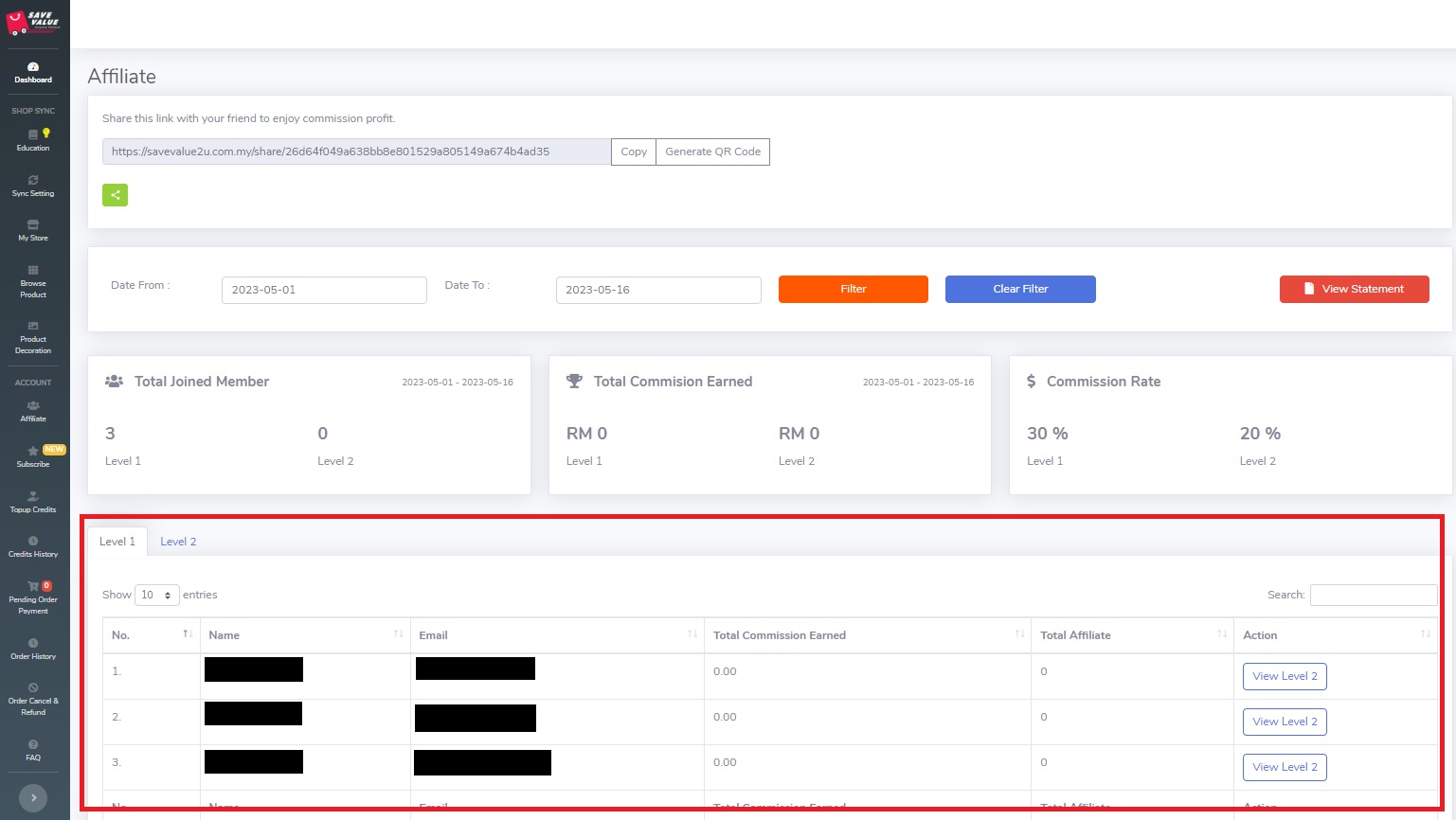
Task: Click the table Search box
Action: [1374, 595]
